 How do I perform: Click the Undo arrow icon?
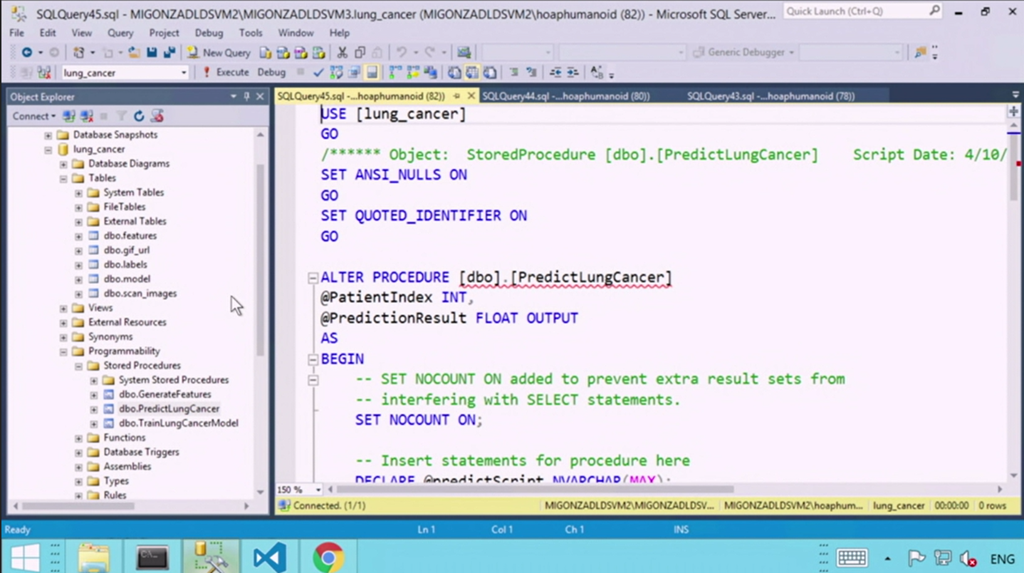tap(401, 52)
